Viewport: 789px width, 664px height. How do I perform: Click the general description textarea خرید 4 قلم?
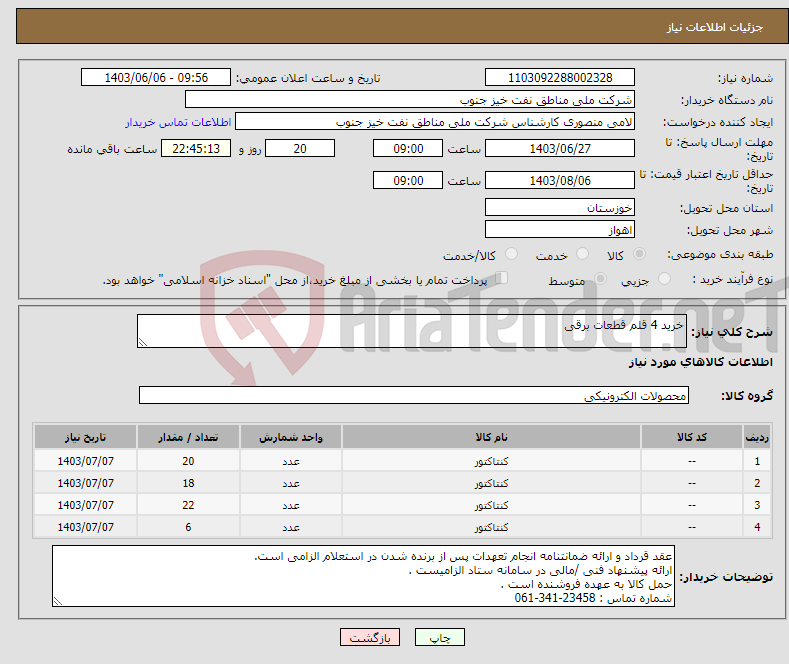coord(412,331)
